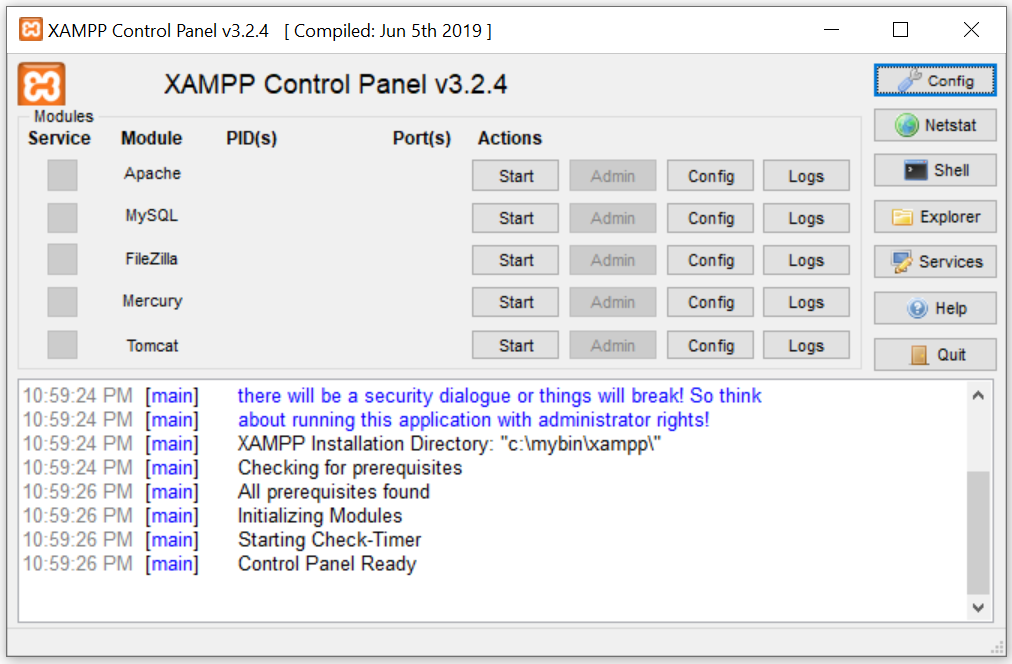This screenshot has width=1012, height=664.
Task: Launch the Shell terminal button
Action: [935, 170]
